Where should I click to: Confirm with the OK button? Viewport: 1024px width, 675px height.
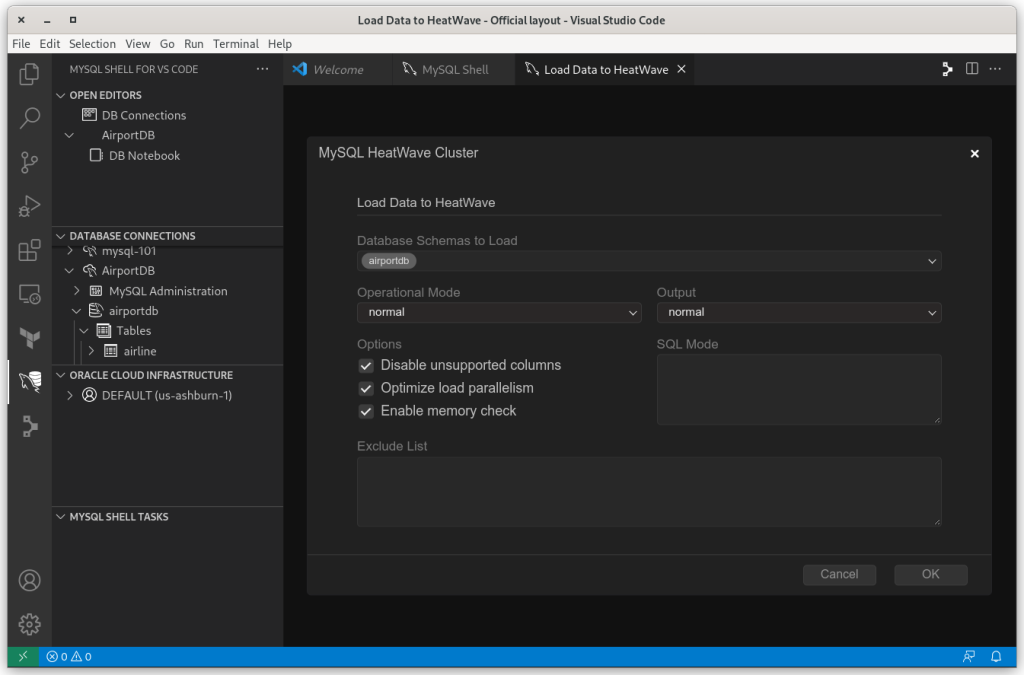tap(930, 575)
